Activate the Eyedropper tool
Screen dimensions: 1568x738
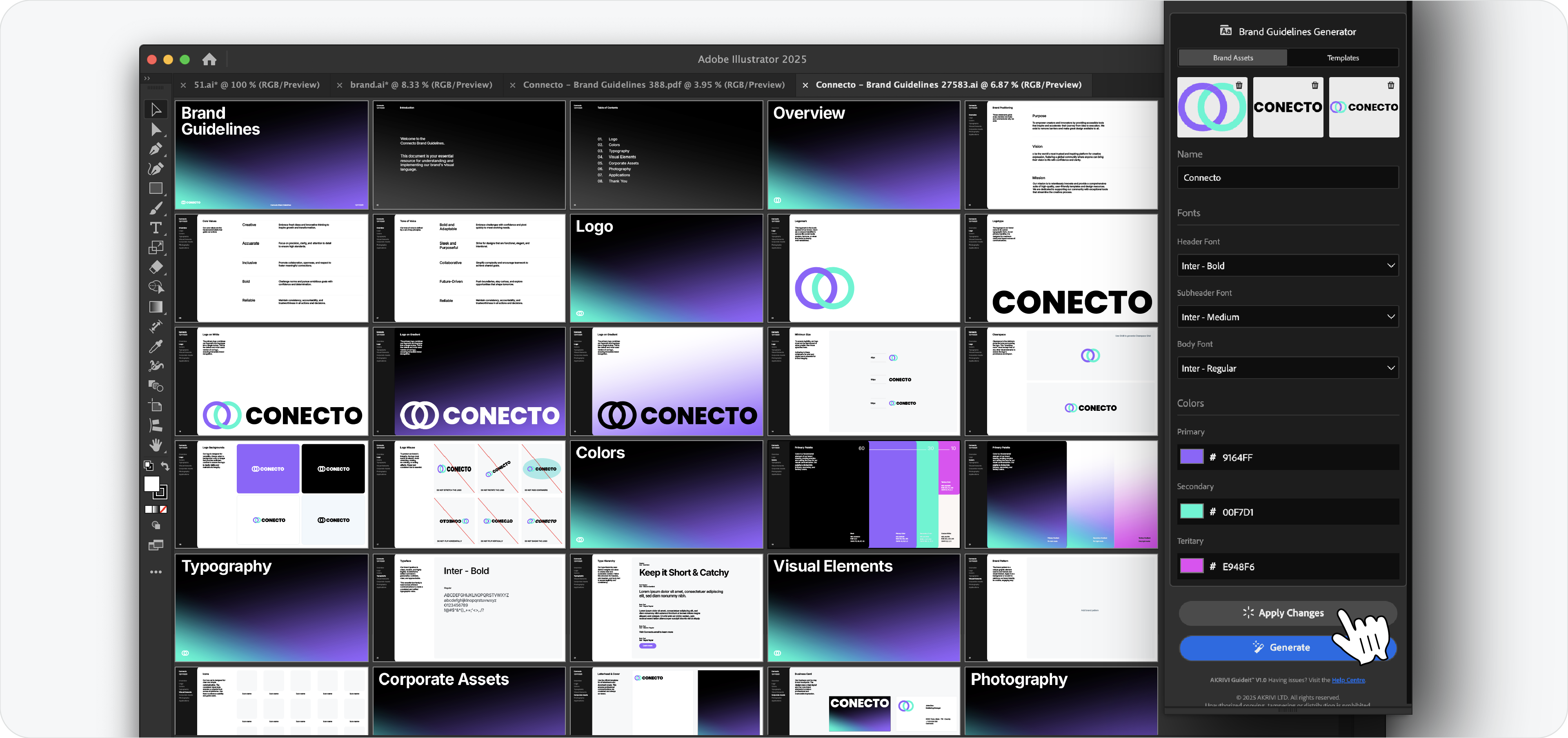[x=156, y=346]
